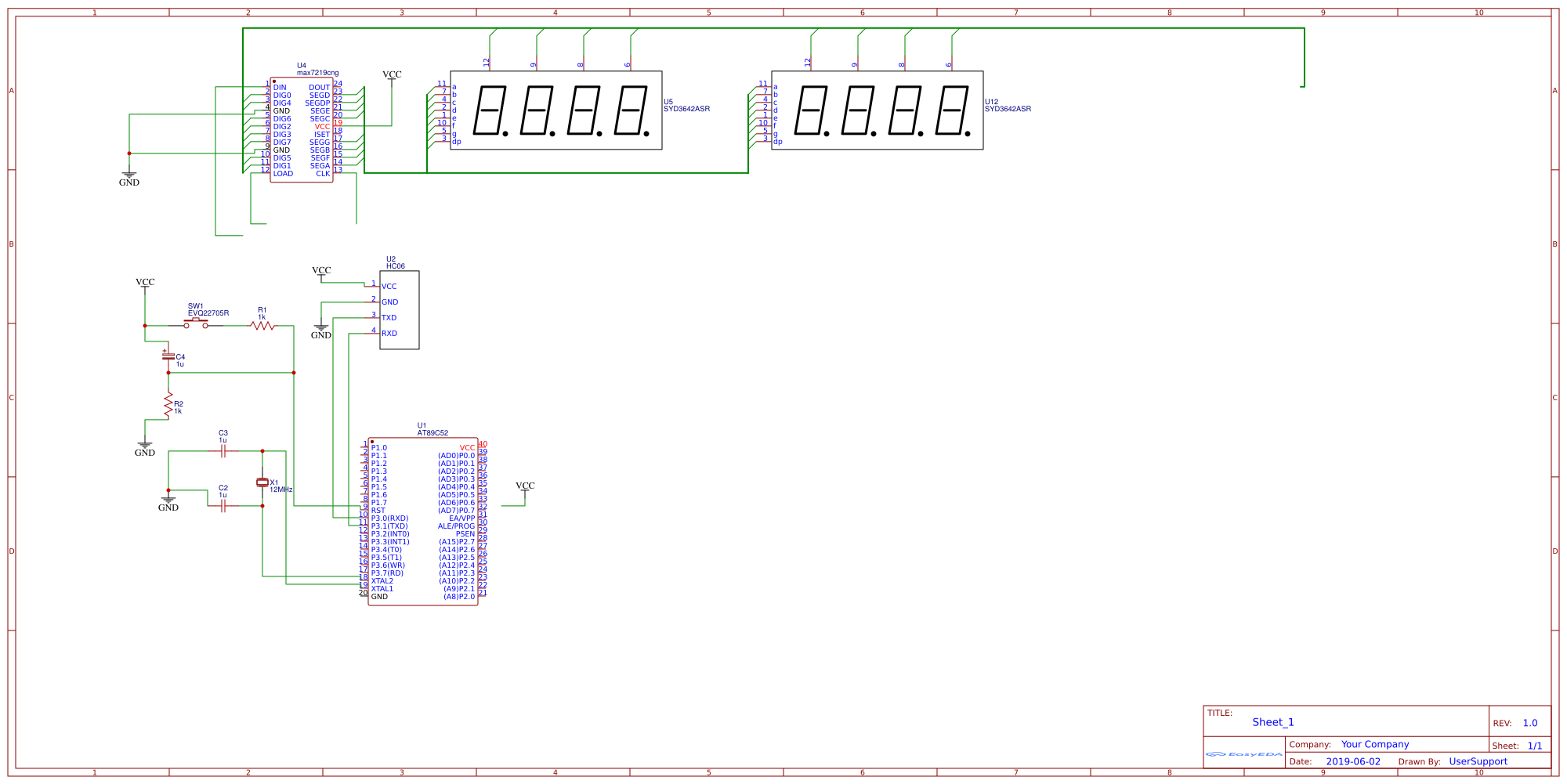
Task: Select the U12 SYD3642ASR display
Action: click(878, 110)
